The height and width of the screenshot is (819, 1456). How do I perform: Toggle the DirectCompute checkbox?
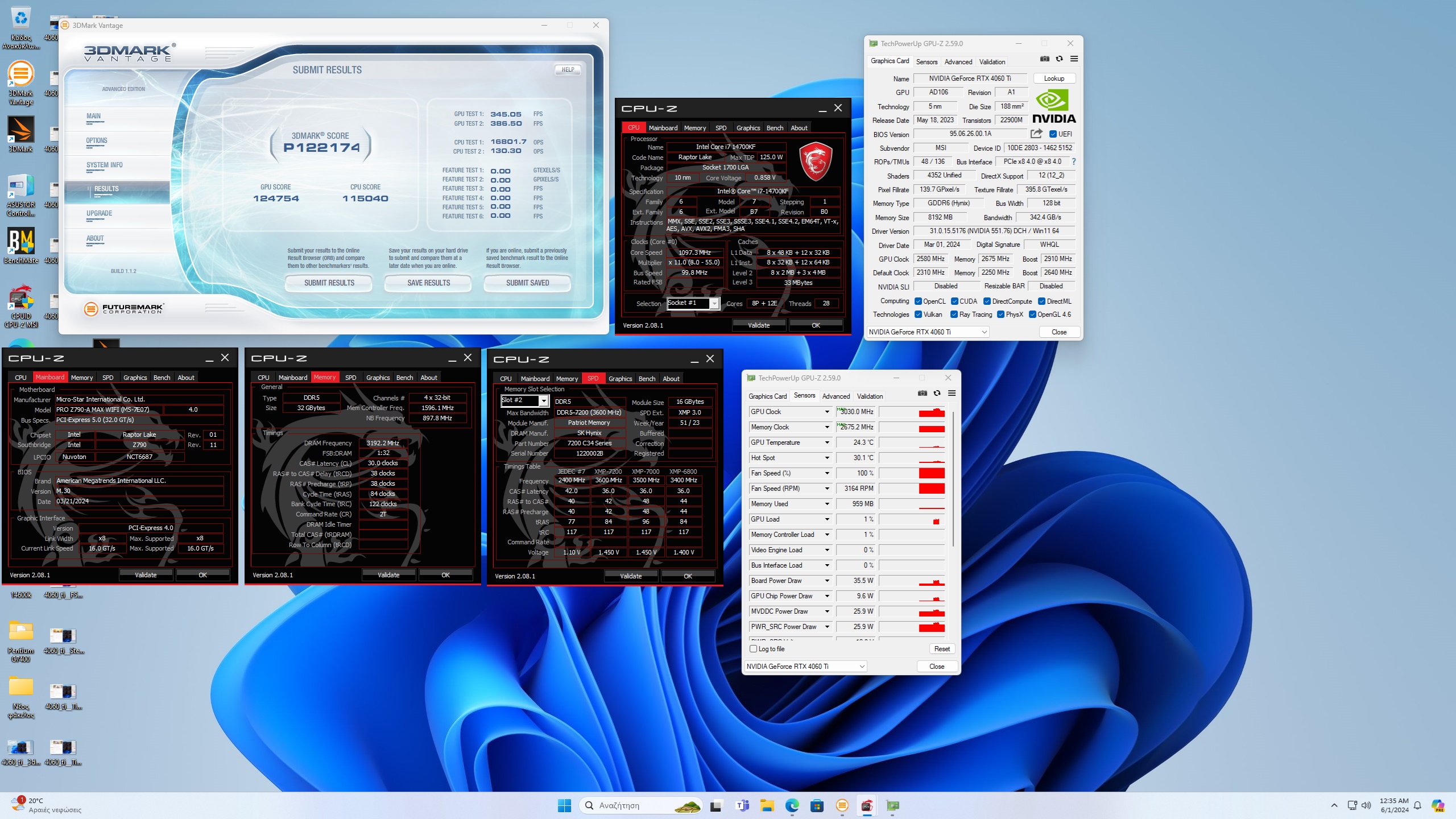coord(987,301)
